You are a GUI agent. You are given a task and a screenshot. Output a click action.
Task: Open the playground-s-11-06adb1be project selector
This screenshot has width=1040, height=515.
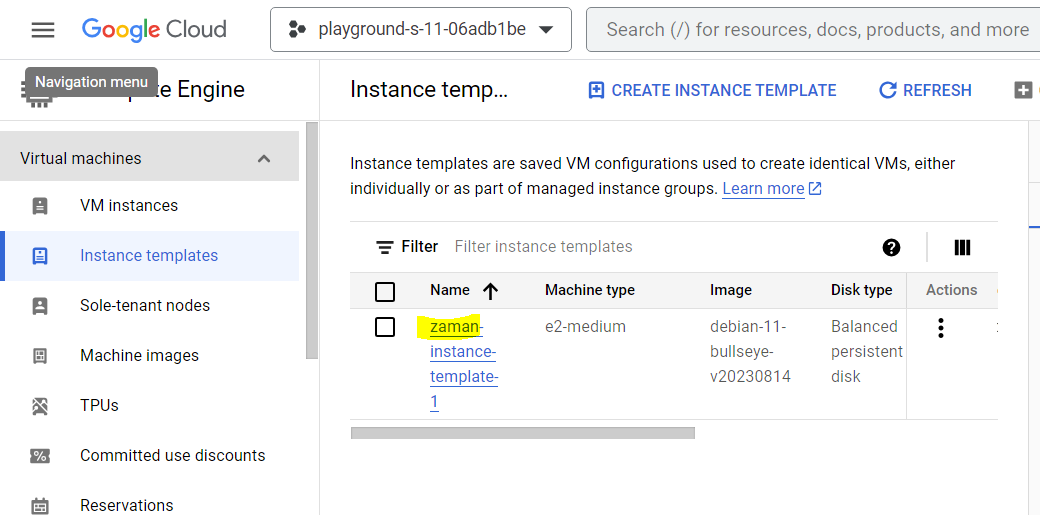click(420, 30)
